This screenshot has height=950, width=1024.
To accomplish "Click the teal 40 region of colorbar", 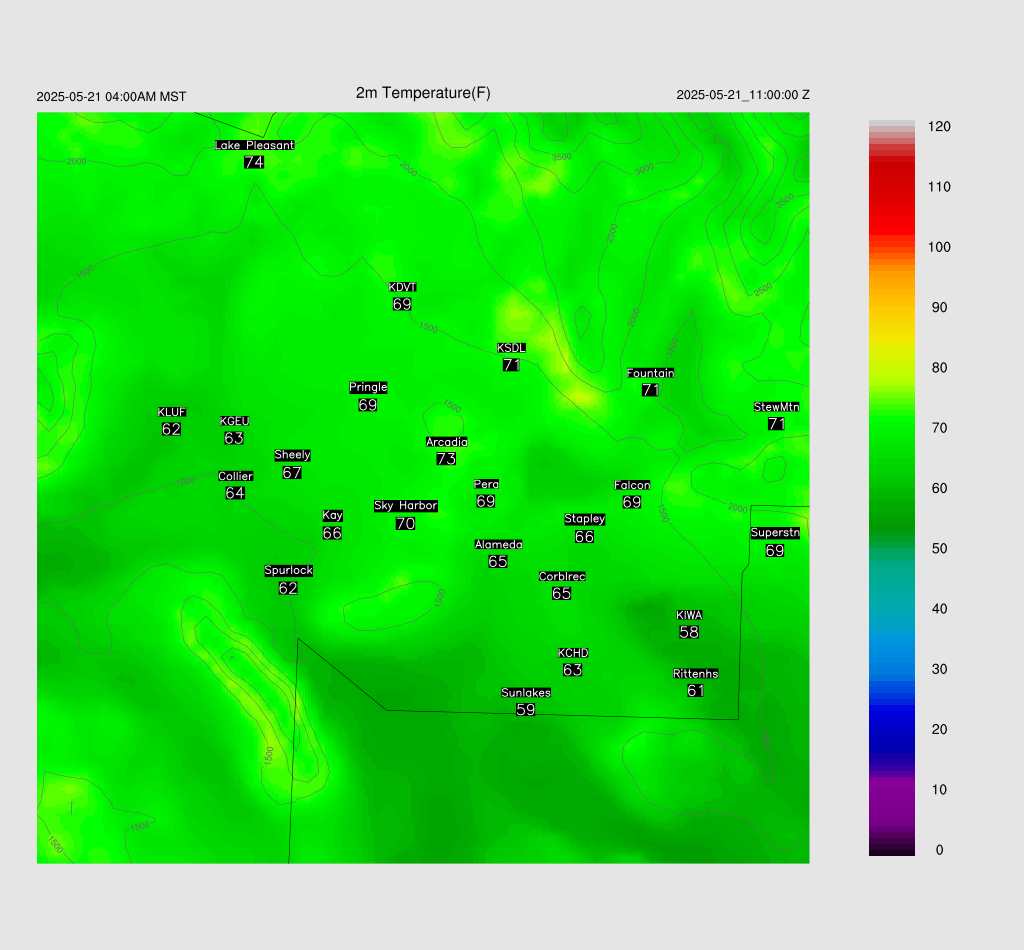I will pyautogui.click(x=891, y=609).
